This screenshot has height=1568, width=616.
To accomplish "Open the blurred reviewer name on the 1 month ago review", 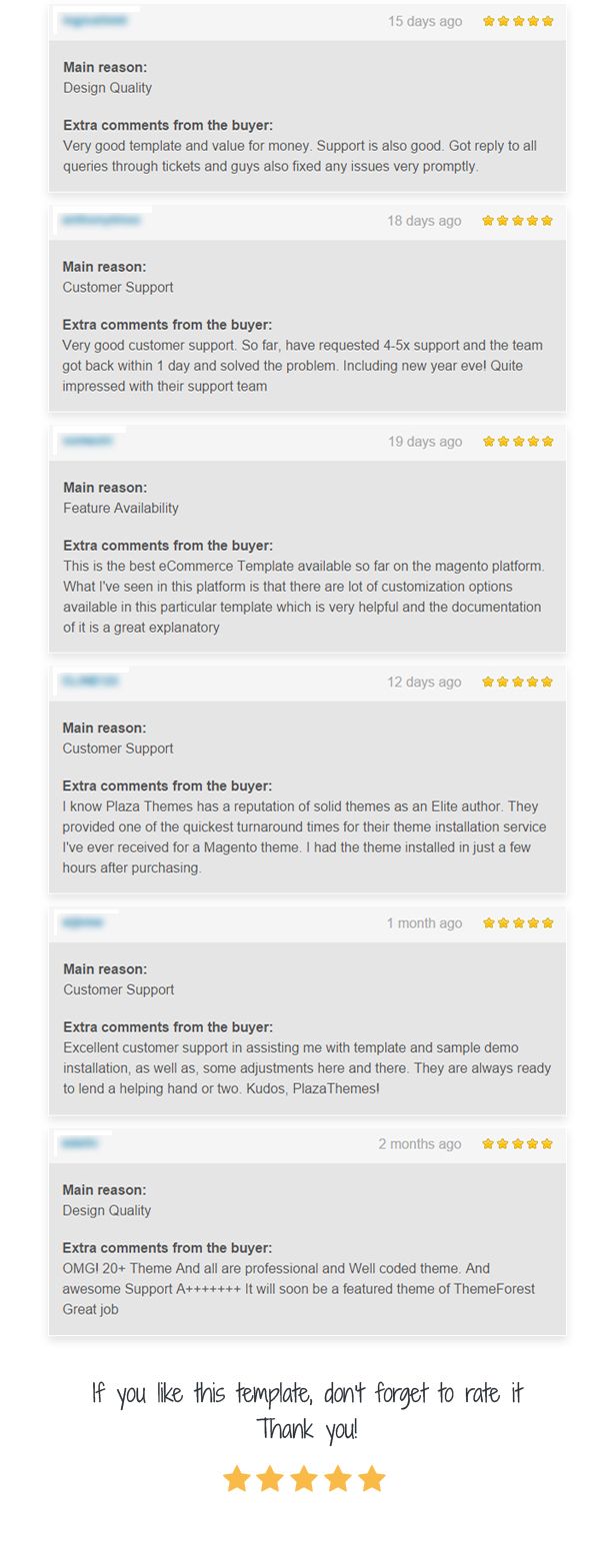I will [x=83, y=922].
